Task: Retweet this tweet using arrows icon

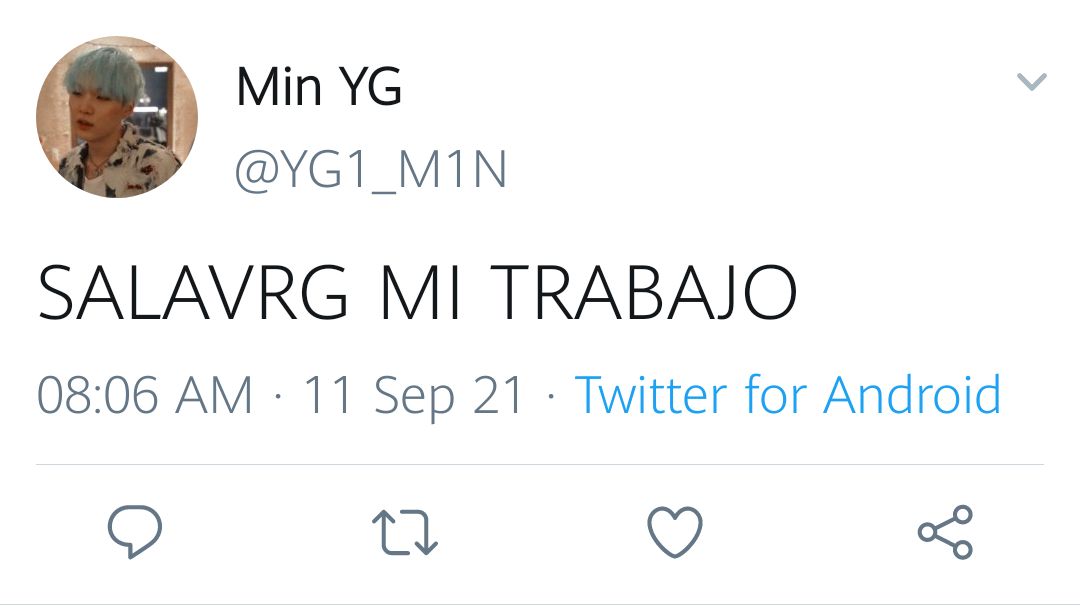Action: [405, 532]
